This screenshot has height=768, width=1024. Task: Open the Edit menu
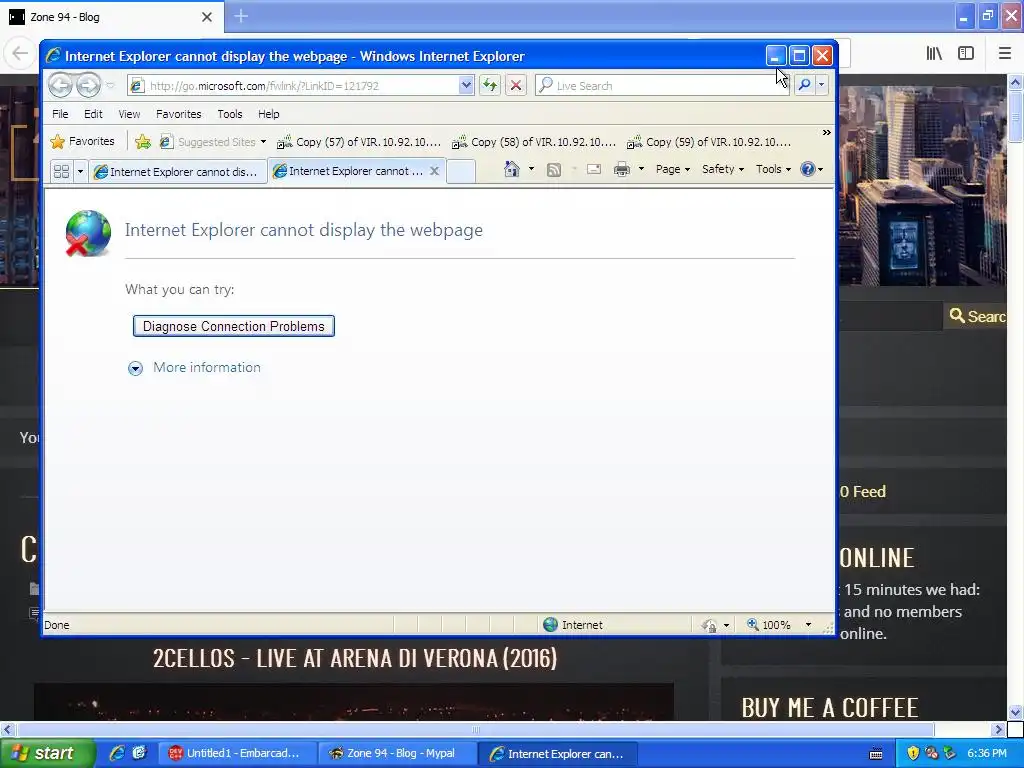pyautogui.click(x=93, y=114)
